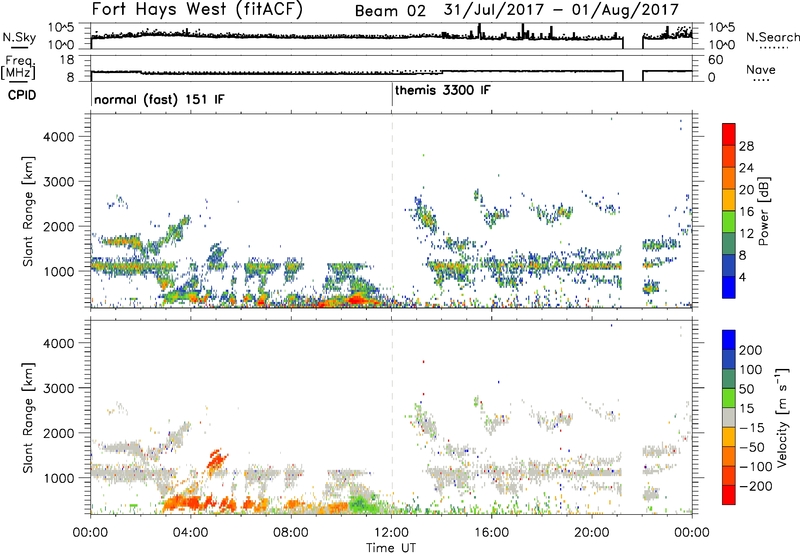Click the 'N.Search' legend label
The image size is (800, 554).
(x=772, y=37)
